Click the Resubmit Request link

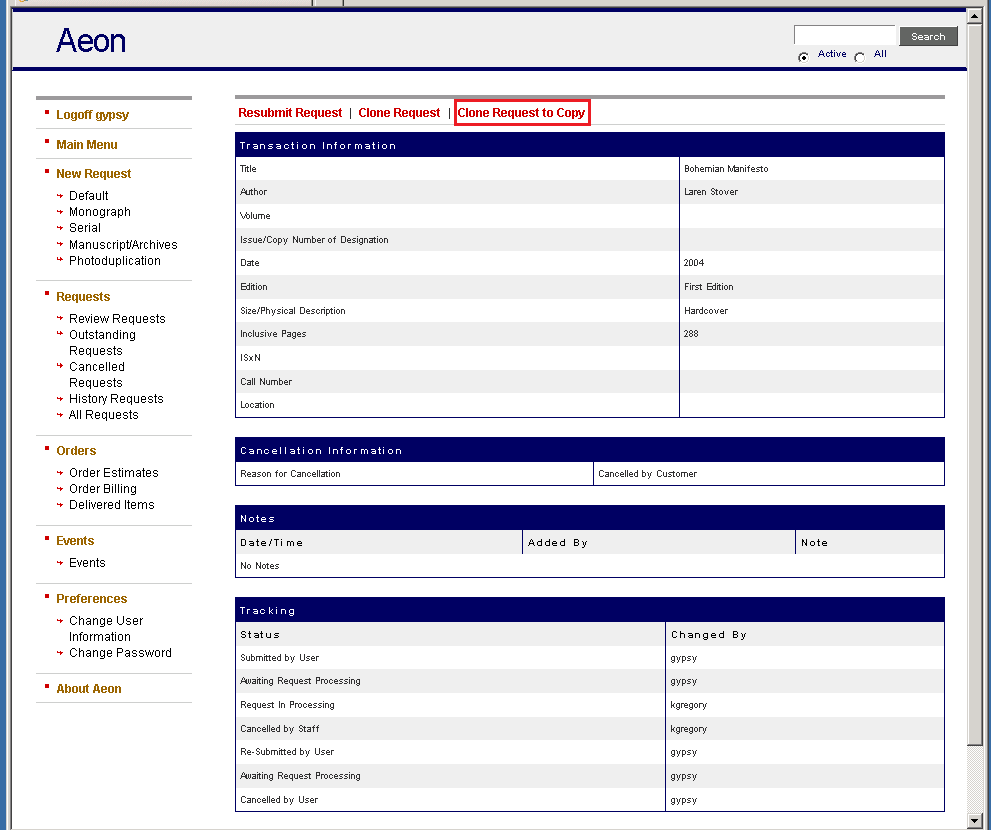tap(290, 113)
